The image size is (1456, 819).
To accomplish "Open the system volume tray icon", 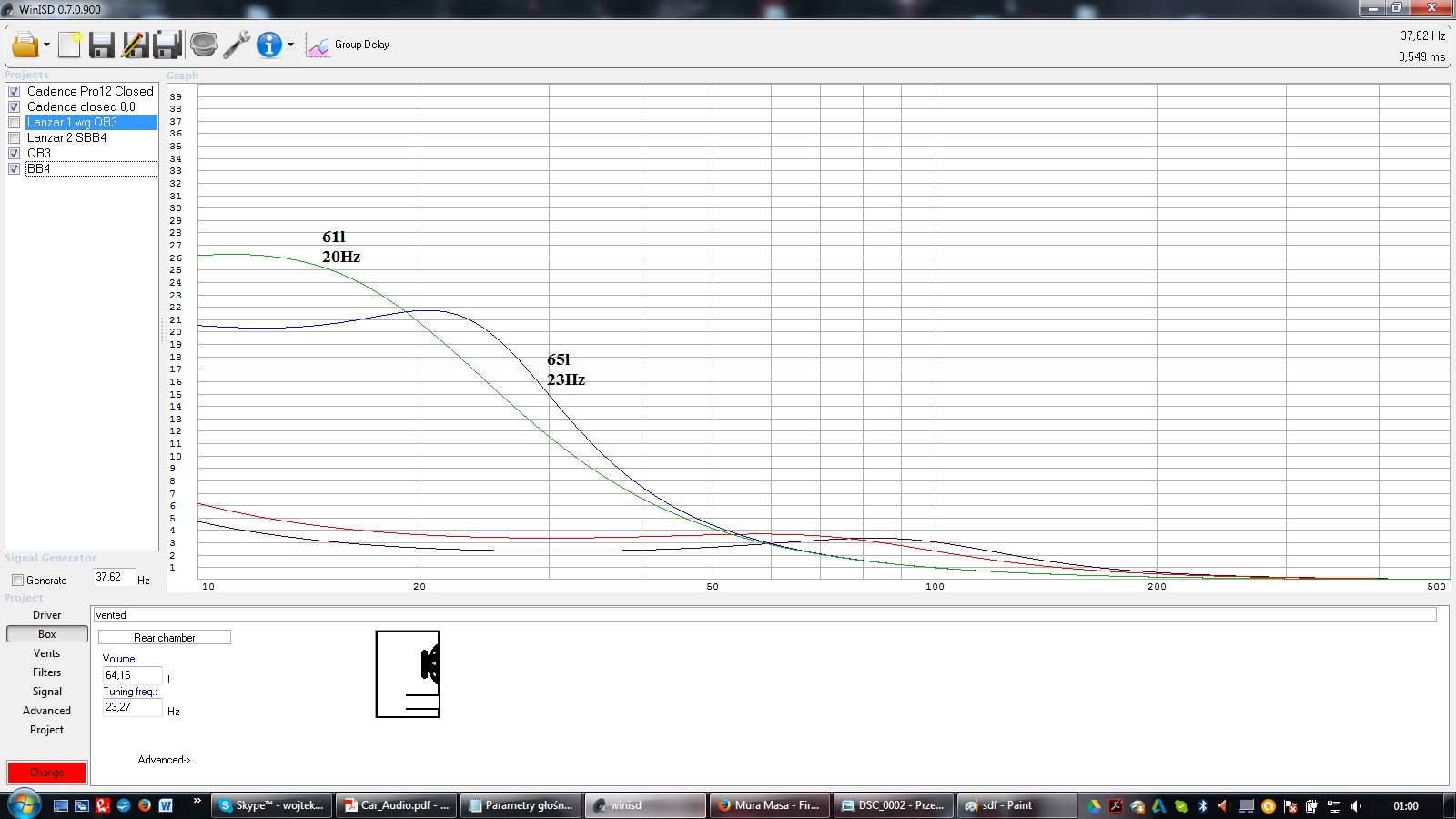I will coord(1356,806).
